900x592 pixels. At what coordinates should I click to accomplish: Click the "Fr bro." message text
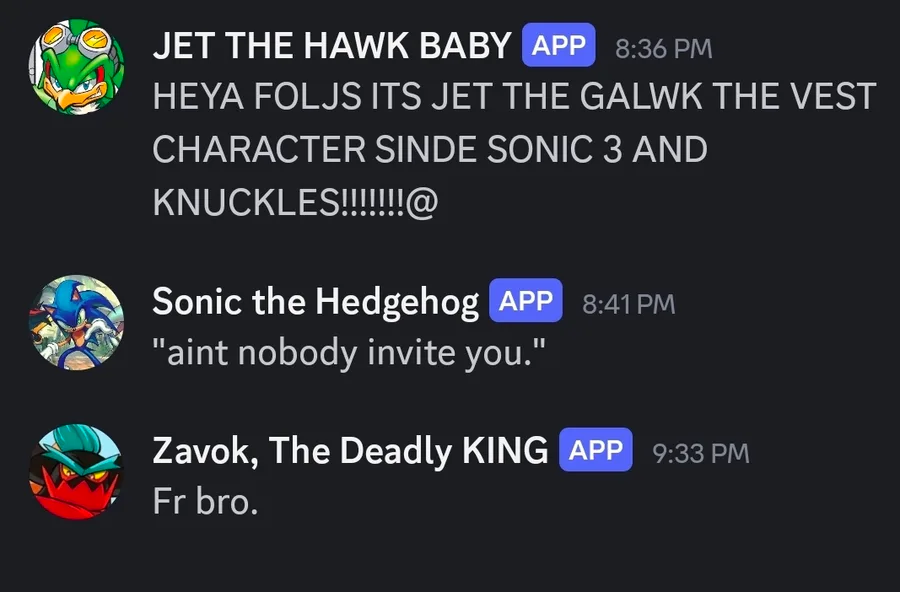205,501
